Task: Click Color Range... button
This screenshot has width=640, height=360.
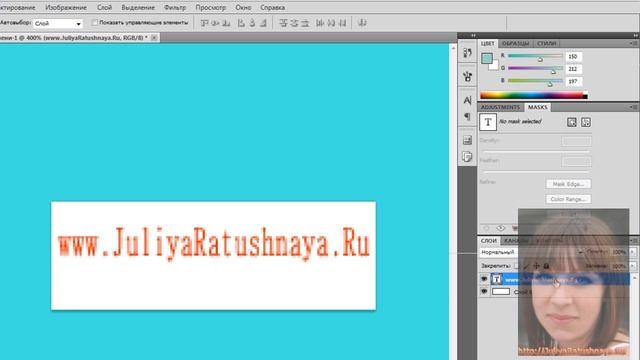Action: (568, 199)
